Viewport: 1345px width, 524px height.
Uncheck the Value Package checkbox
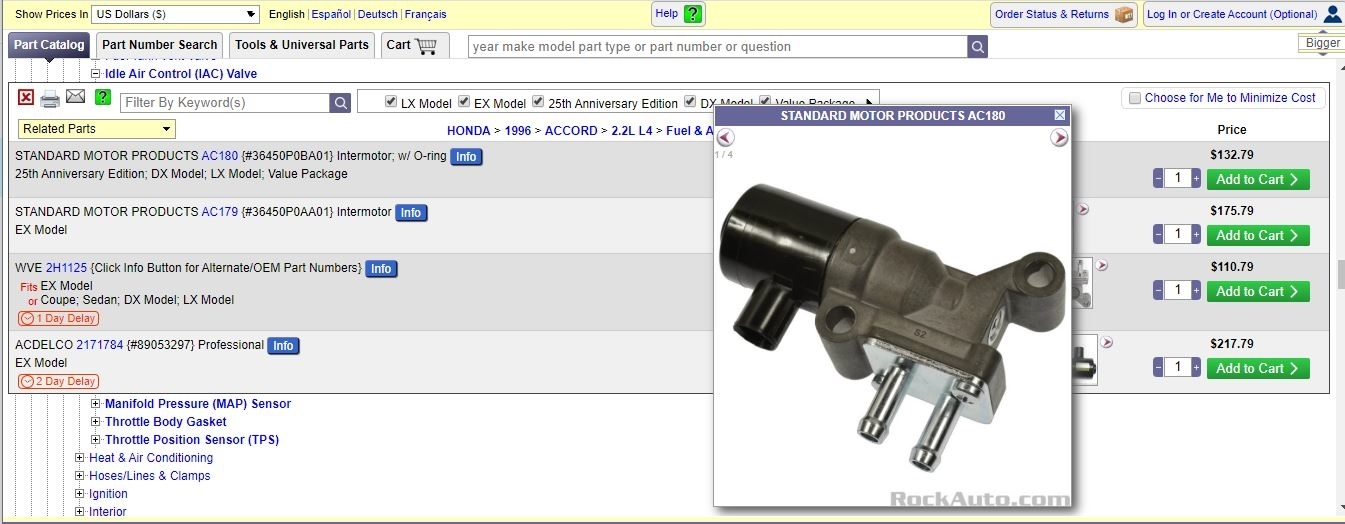pyautogui.click(x=765, y=102)
